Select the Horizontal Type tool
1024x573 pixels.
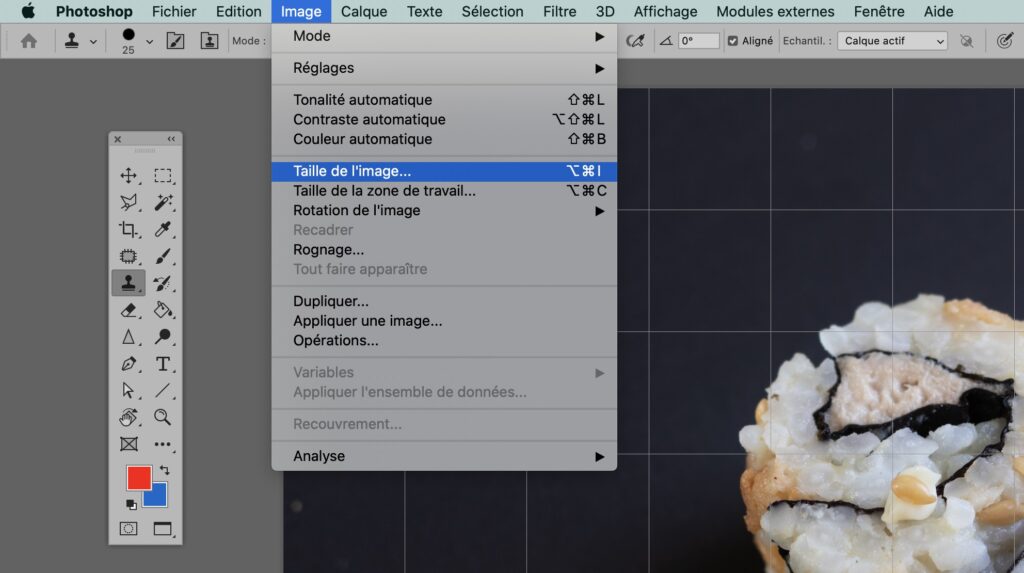tap(163, 364)
